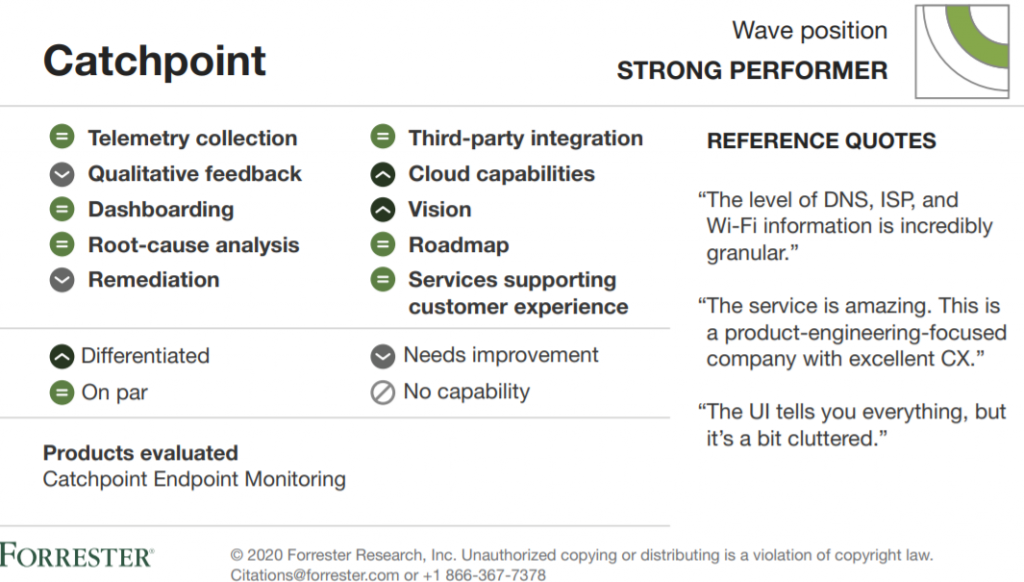Image resolution: width=1024 pixels, height=582 pixels.
Task: Click the green icon next to Dashboarding
Action: 62,209
